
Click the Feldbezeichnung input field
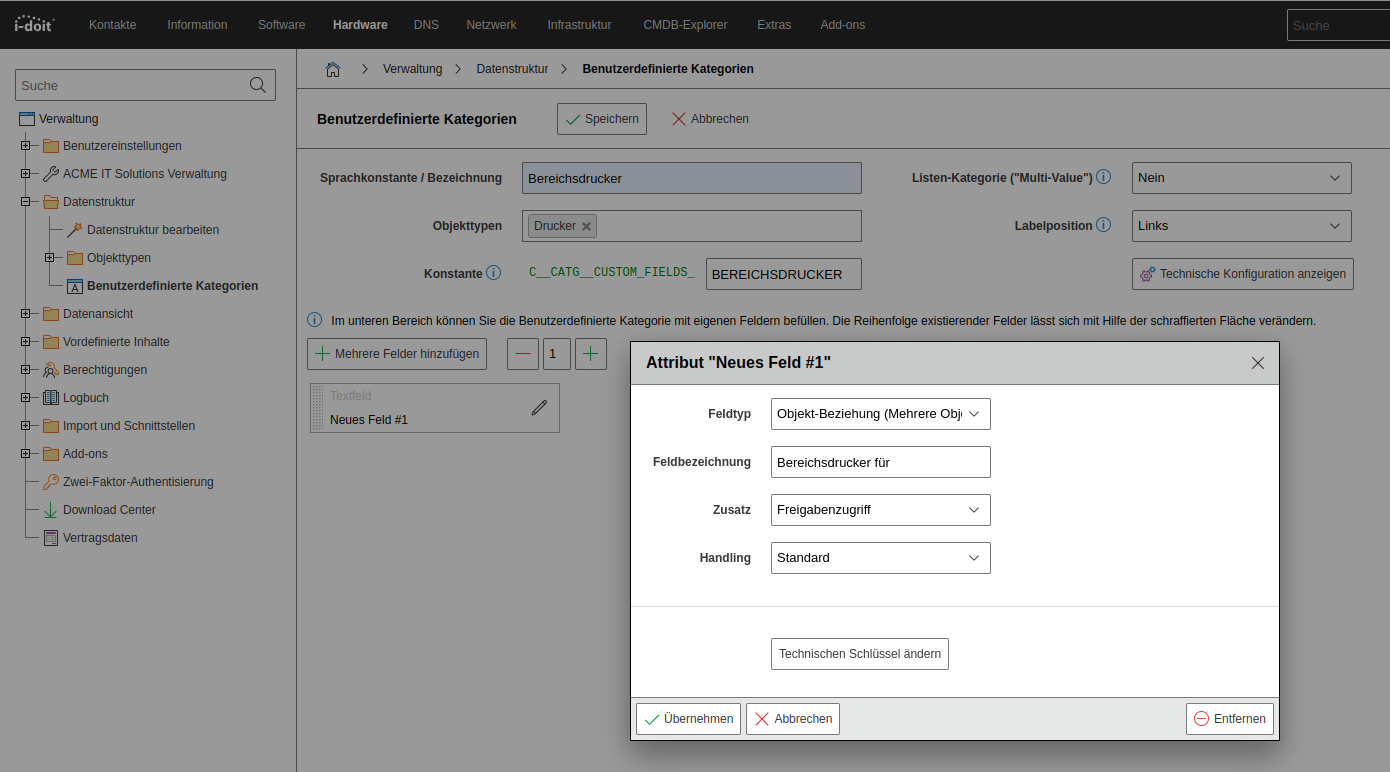880,462
